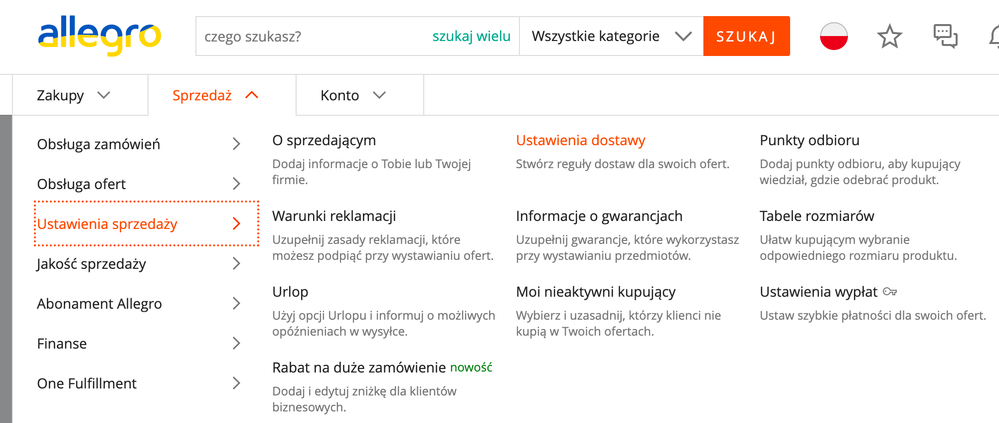Open 'One Fulfillment' submenu
The width and height of the screenshot is (999, 423).
pyautogui.click(x=140, y=384)
